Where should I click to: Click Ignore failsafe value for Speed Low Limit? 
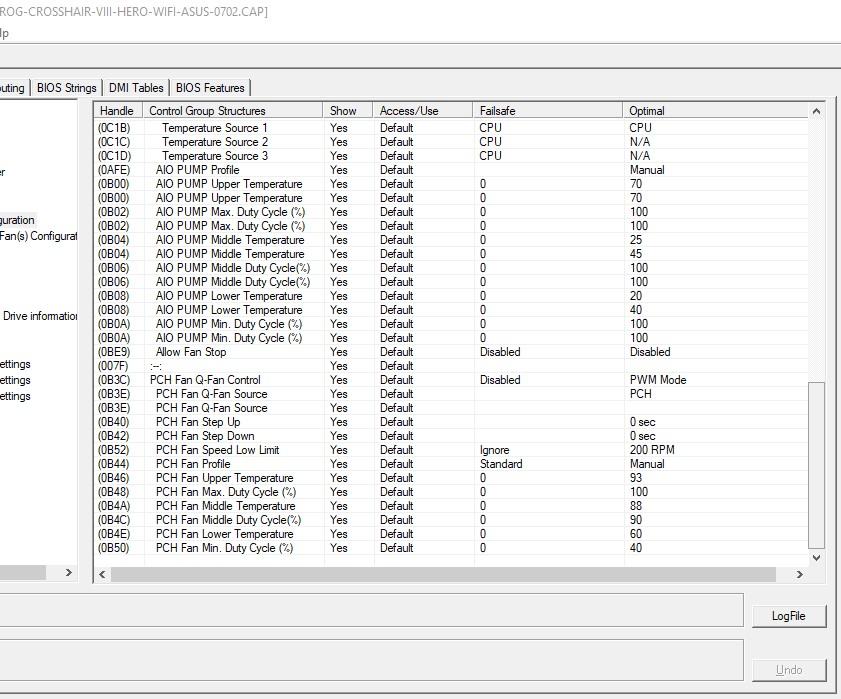(x=495, y=450)
